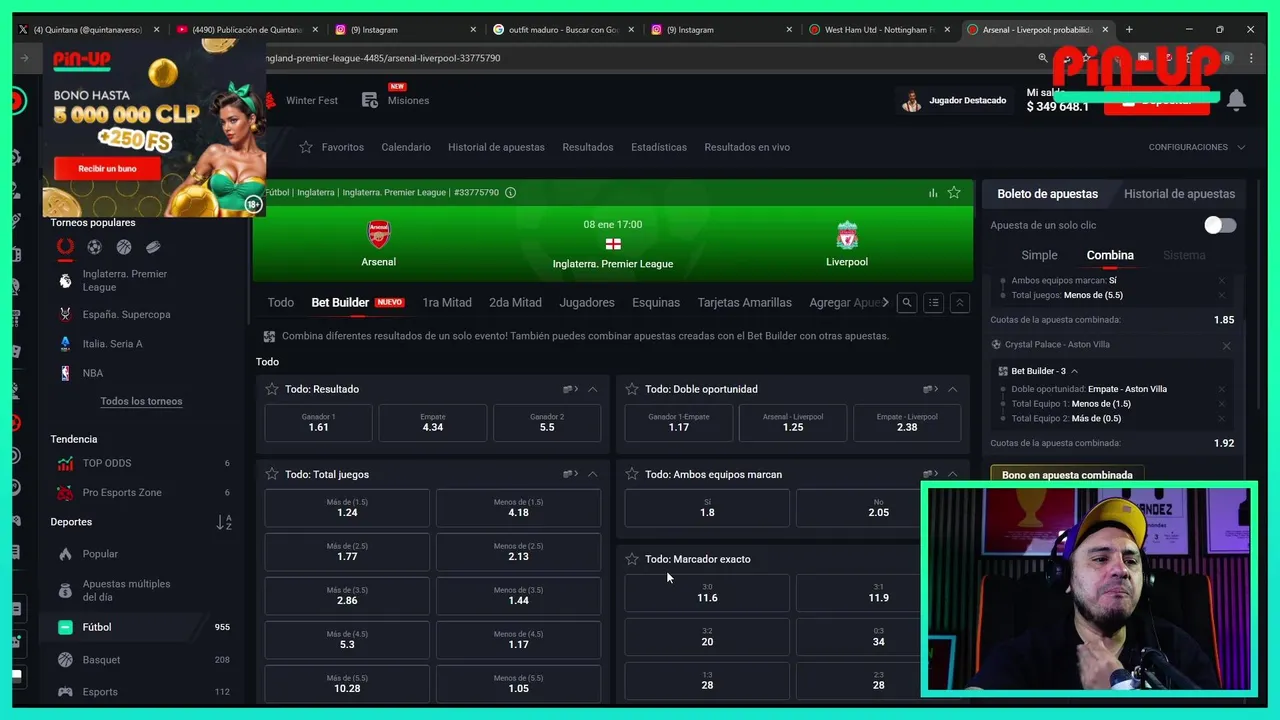1280x720 pixels.
Task: Remove Crystal Palace - Aston Villa bet
Action: point(1226,346)
